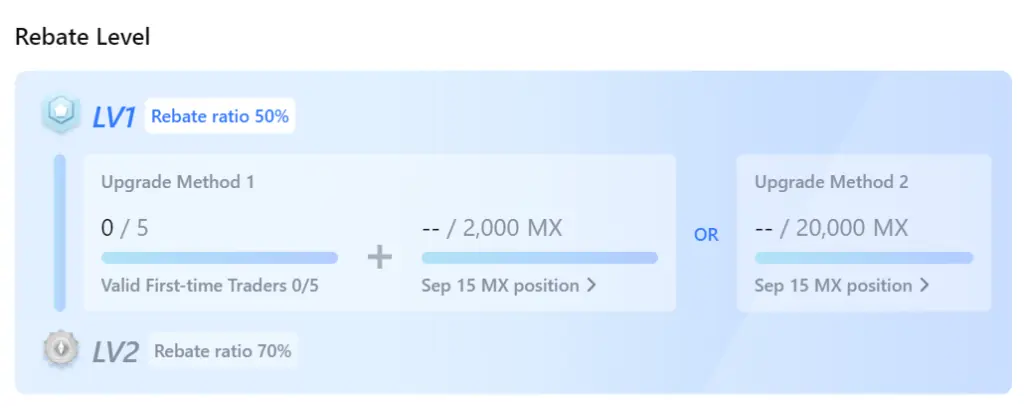Click the 2,000 MX progress bar
The image size is (1024, 408).
539,258
